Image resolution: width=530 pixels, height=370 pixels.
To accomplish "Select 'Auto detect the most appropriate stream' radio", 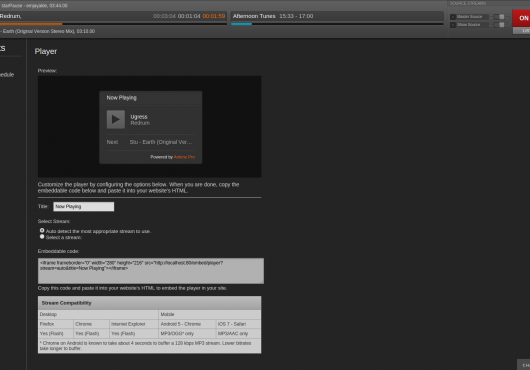I will (42, 230).
